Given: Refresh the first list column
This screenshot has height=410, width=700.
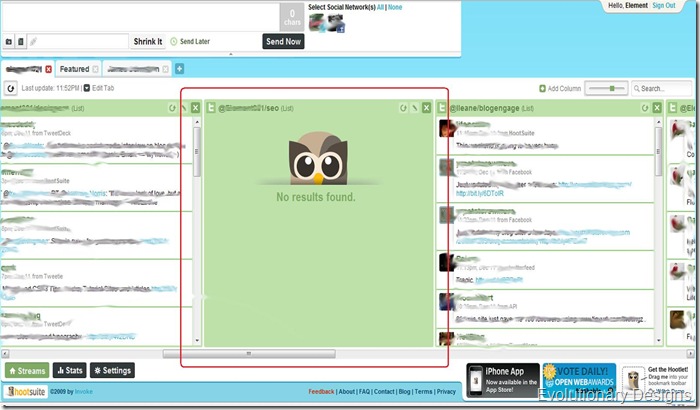Looking at the screenshot, I should click(172, 108).
